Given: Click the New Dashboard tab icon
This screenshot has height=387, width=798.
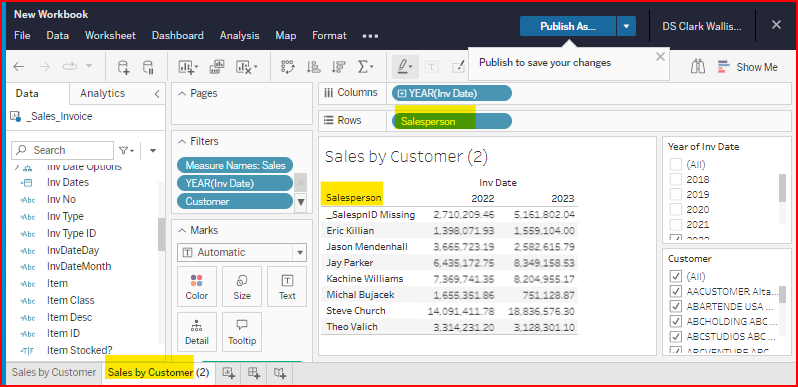Looking at the screenshot, I should pyautogui.click(x=254, y=373).
